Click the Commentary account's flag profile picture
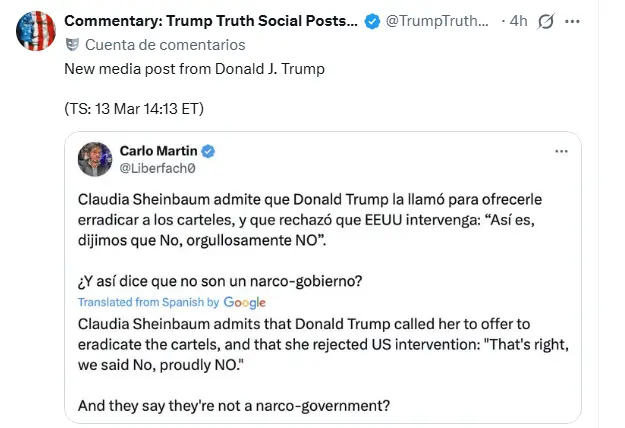Viewport: 625px width, 428px height. (x=34, y=31)
